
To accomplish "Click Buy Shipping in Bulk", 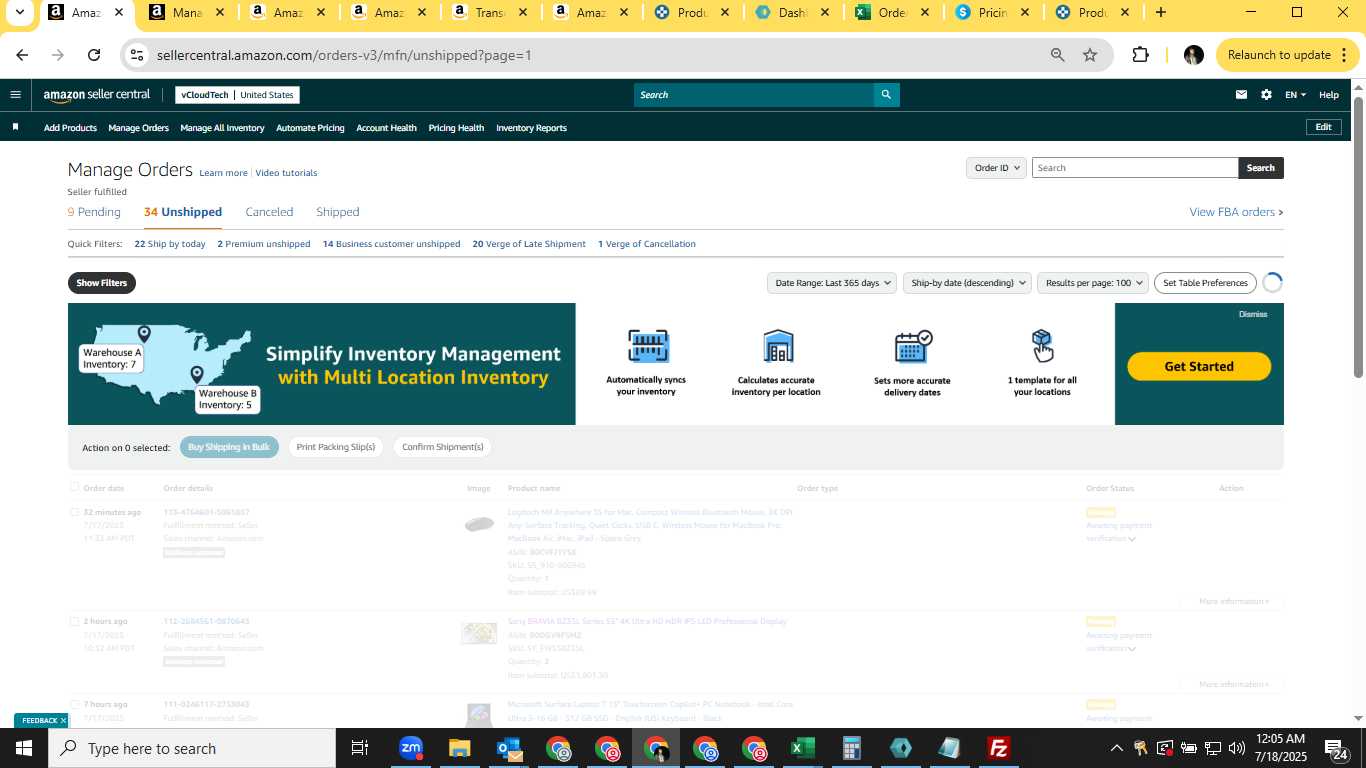I will [x=229, y=447].
